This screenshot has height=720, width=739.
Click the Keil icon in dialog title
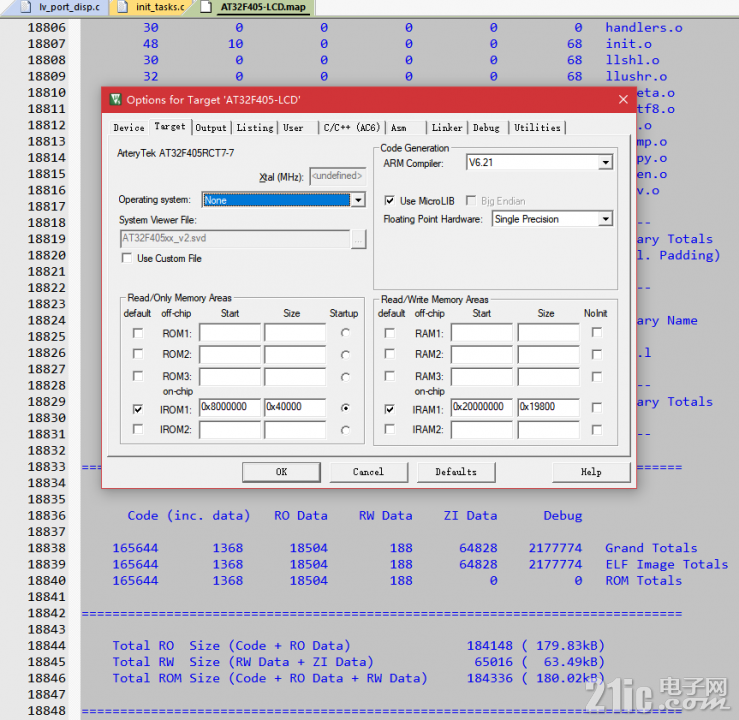[115, 99]
